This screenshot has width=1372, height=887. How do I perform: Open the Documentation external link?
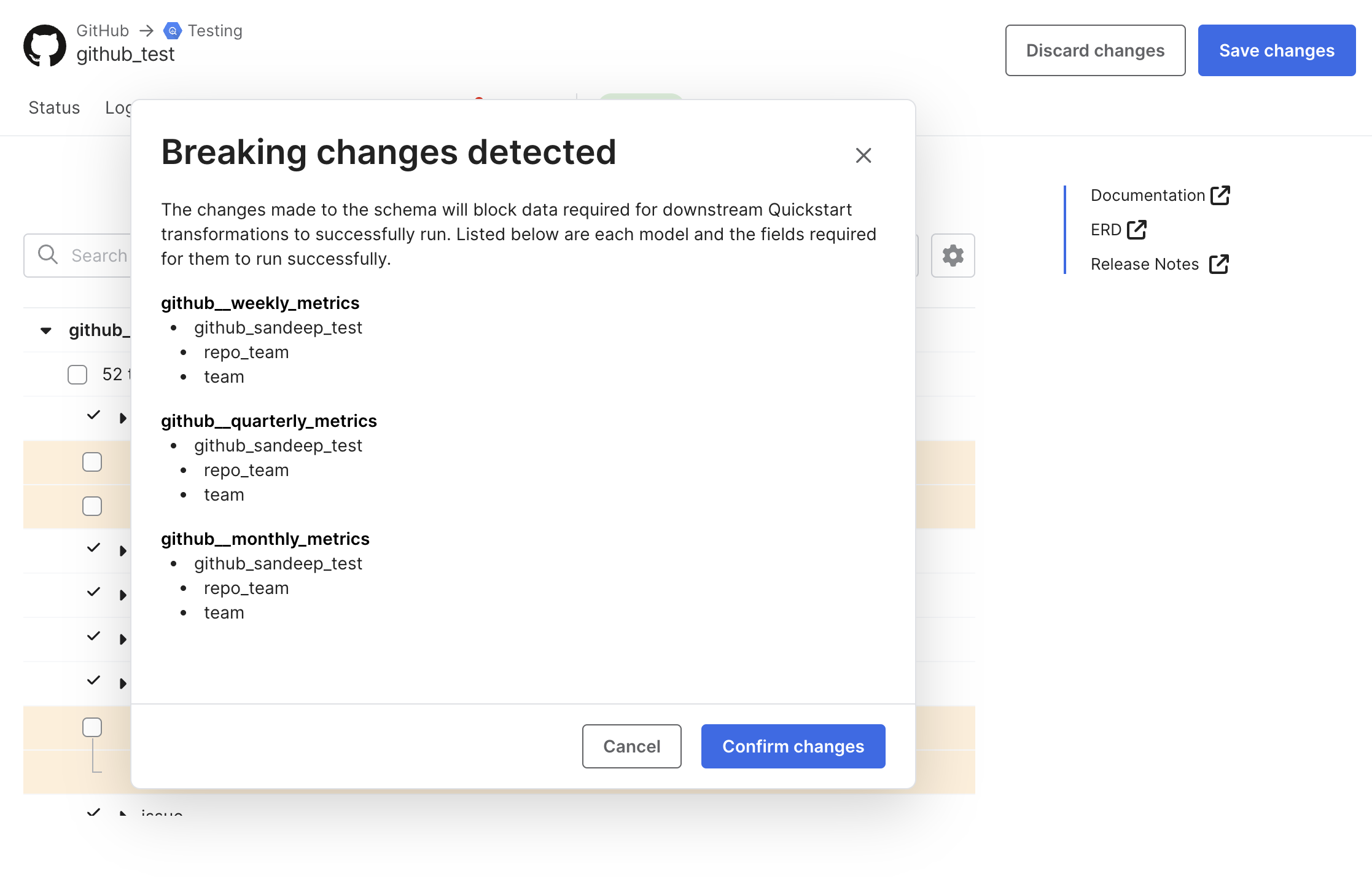(x=1160, y=195)
